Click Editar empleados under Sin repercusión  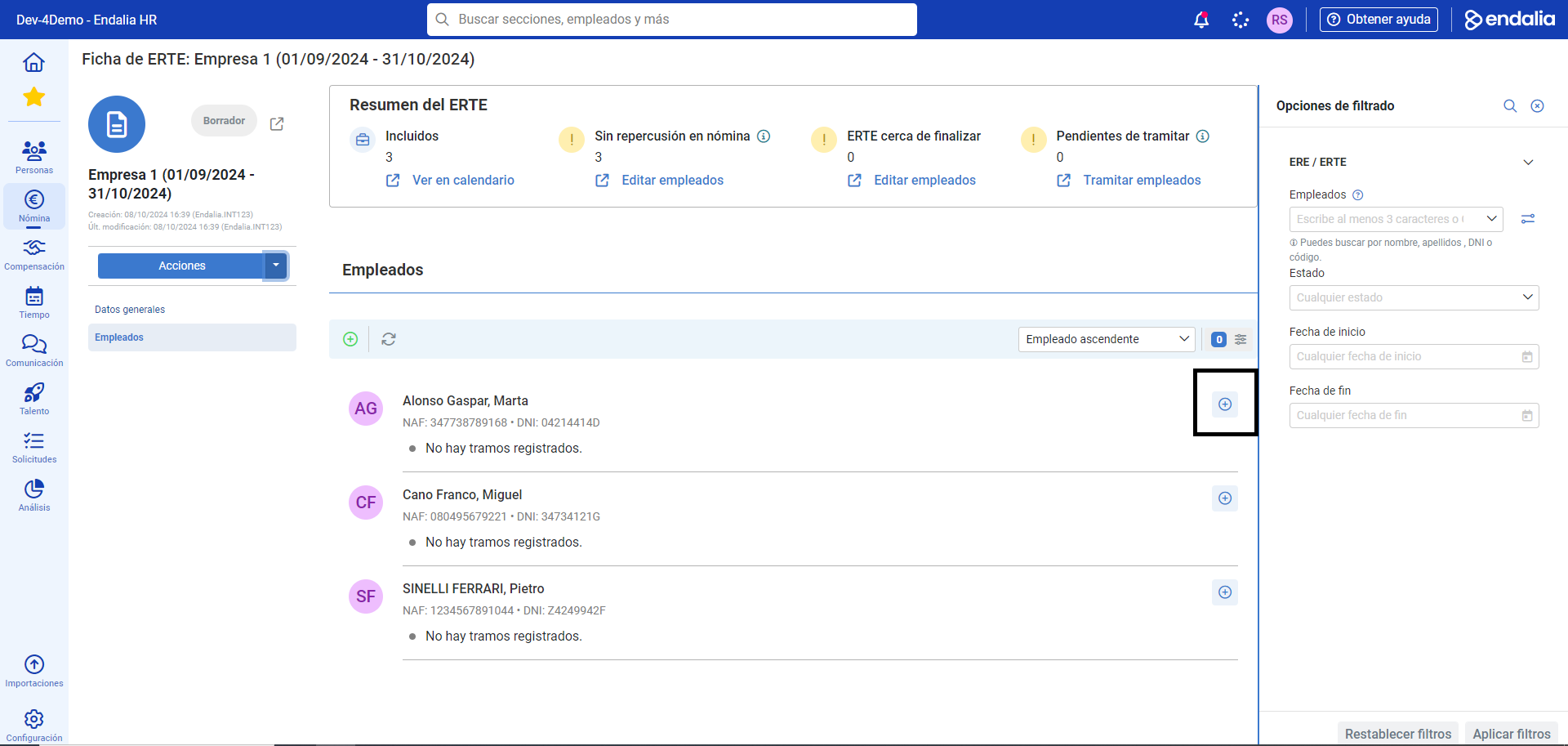pyautogui.click(x=672, y=181)
